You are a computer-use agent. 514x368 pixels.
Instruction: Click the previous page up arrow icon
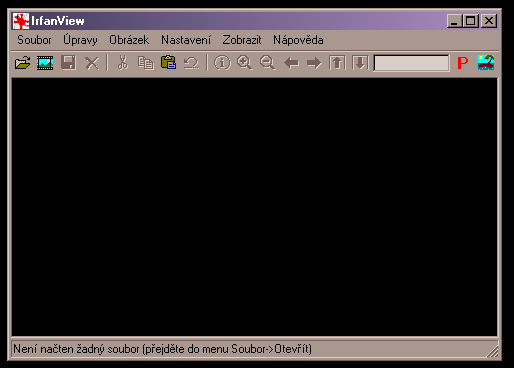pyautogui.click(x=337, y=63)
